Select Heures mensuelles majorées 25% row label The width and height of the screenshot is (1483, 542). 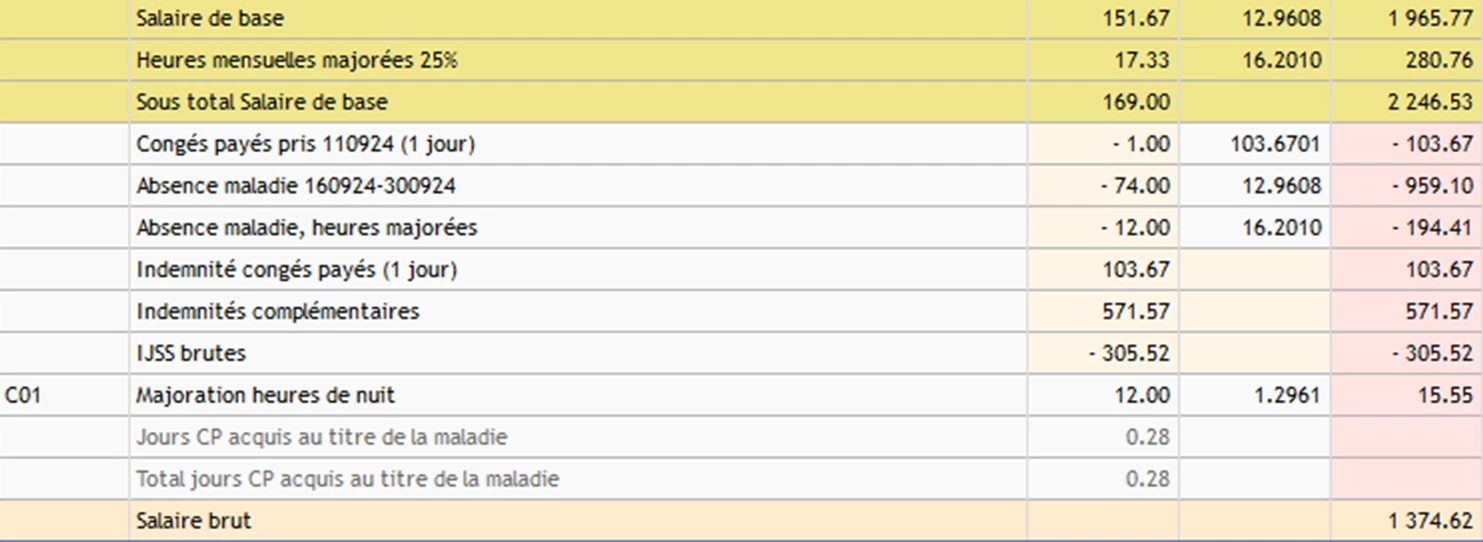pyautogui.click(x=296, y=60)
